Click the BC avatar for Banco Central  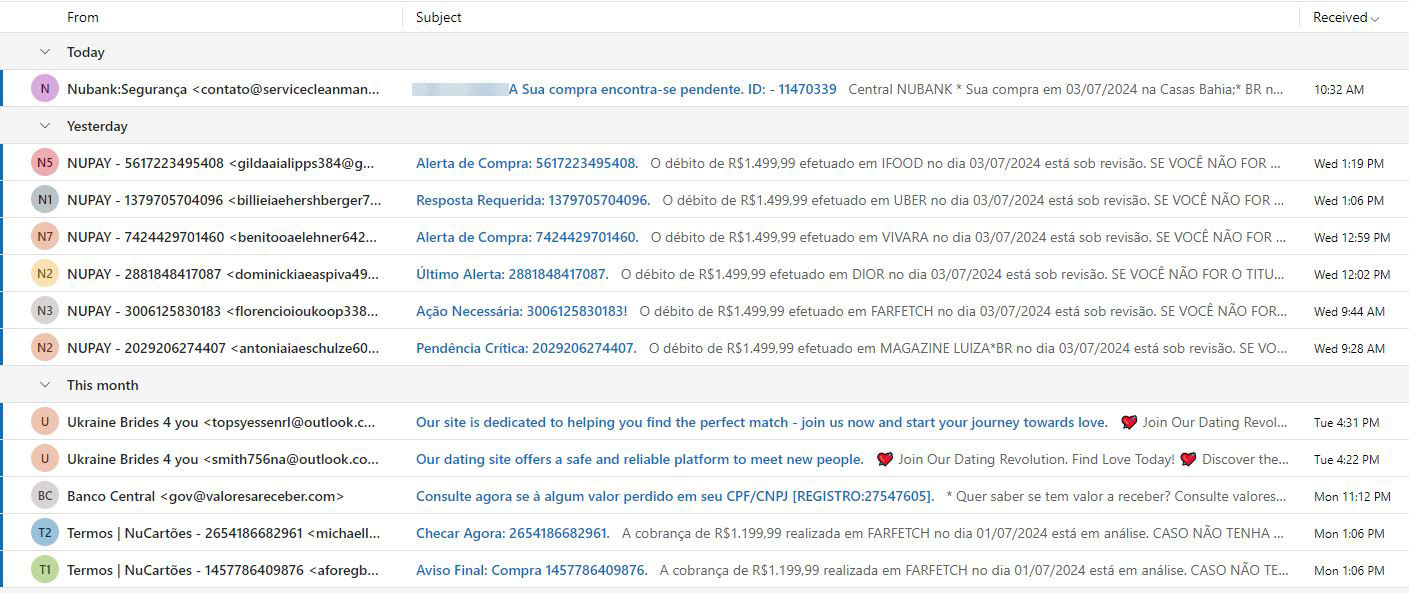pyautogui.click(x=45, y=496)
